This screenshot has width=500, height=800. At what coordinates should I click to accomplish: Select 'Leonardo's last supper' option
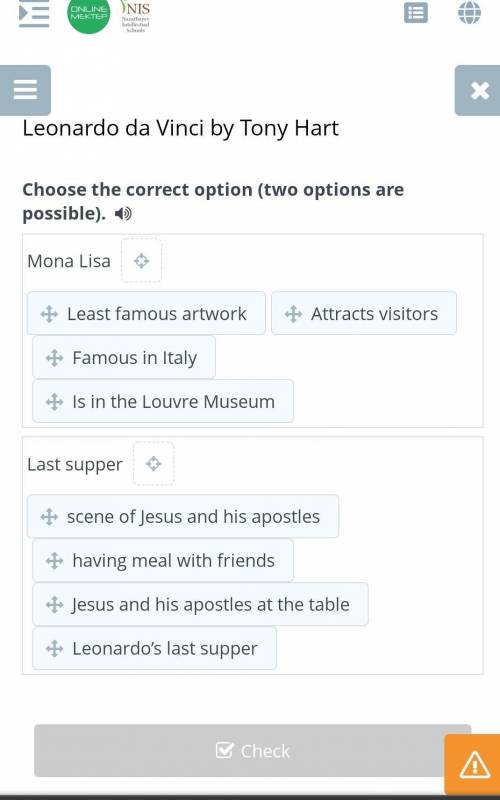click(x=155, y=648)
